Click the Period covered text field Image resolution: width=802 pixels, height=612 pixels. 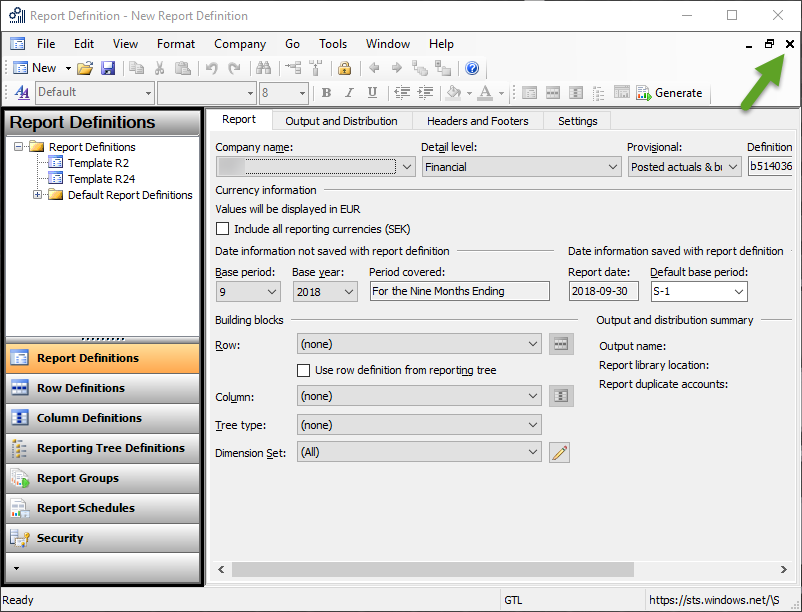(x=459, y=291)
